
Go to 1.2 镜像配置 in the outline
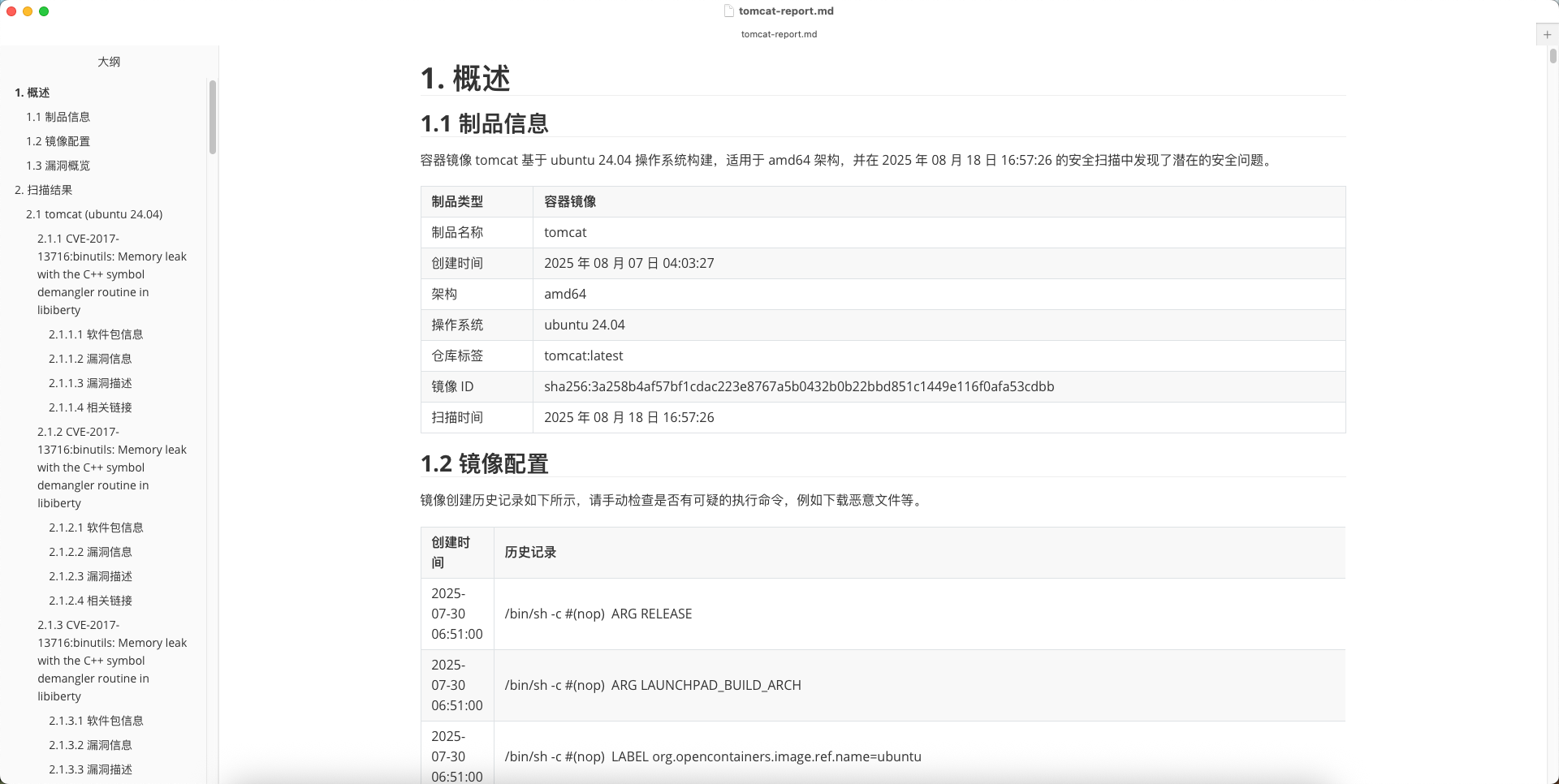click(58, 141)
